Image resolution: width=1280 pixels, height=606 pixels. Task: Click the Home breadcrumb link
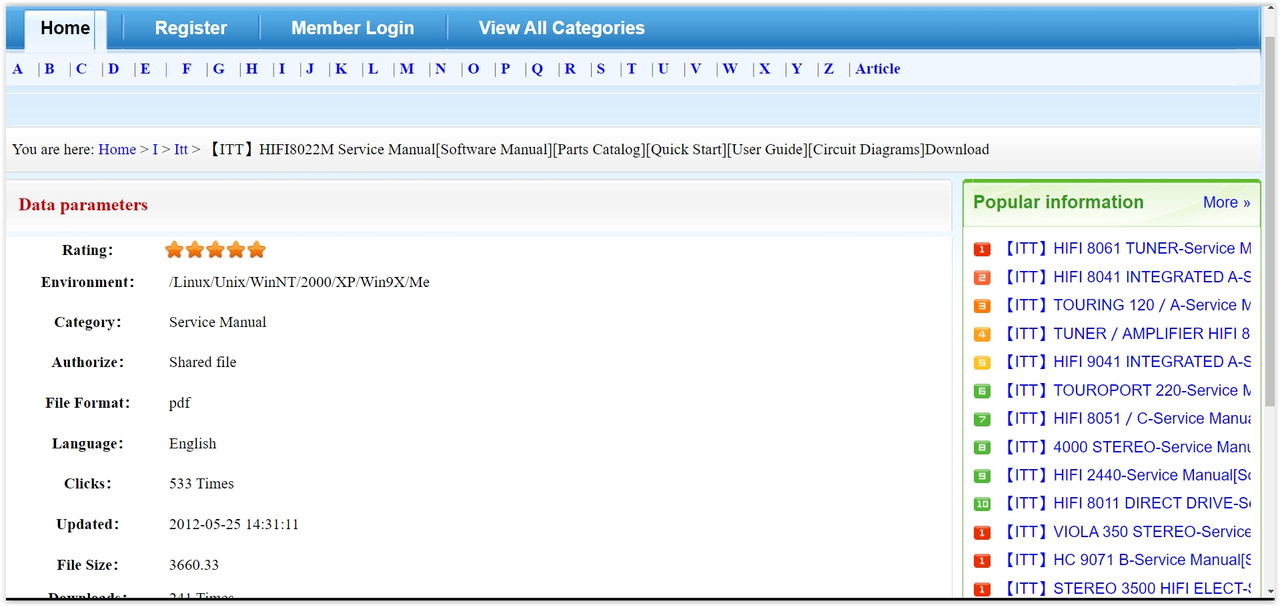(117, 149)
